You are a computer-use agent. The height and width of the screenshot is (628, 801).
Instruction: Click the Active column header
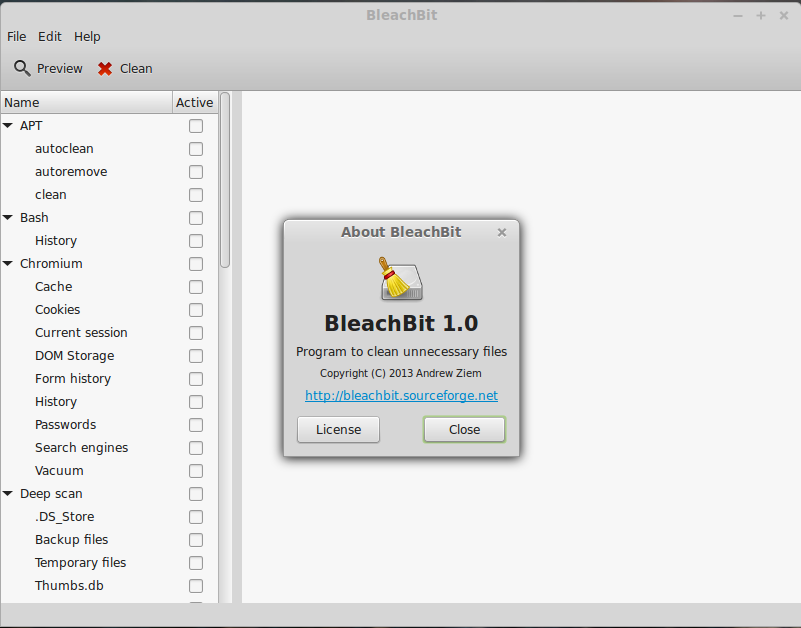[x=193, y=102]
